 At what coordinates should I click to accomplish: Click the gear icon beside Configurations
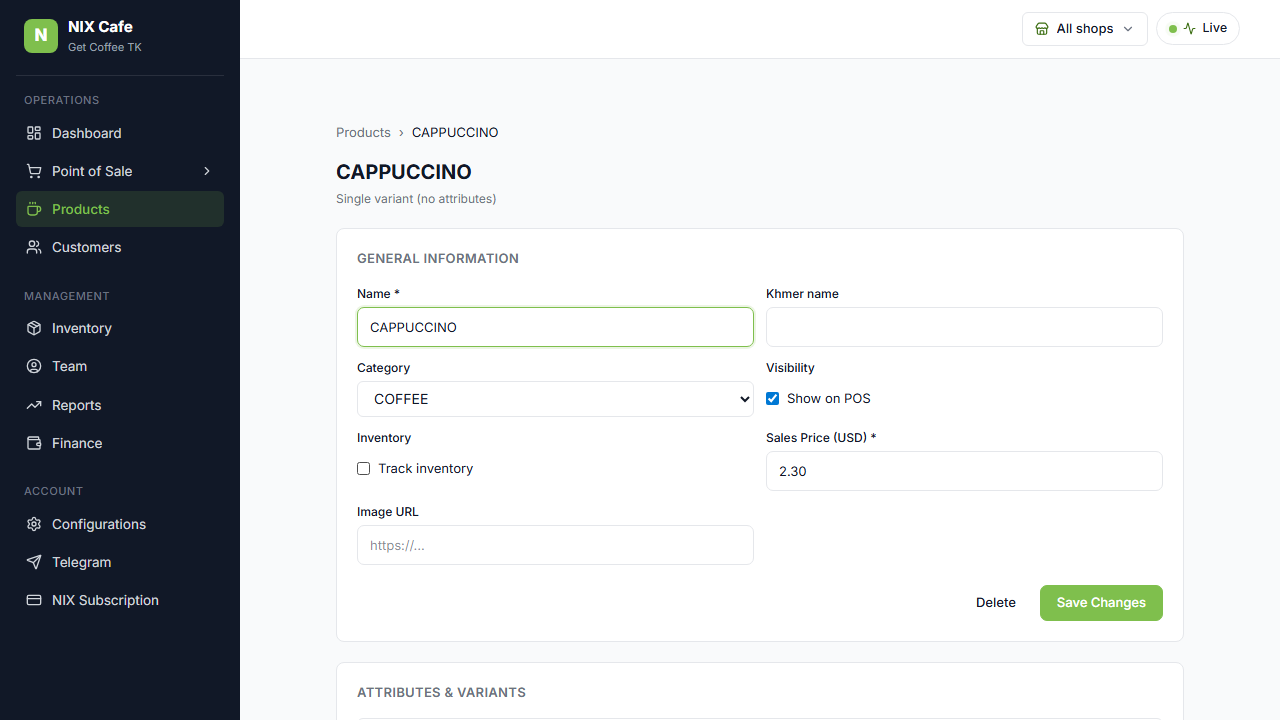(x=34, y=524)
